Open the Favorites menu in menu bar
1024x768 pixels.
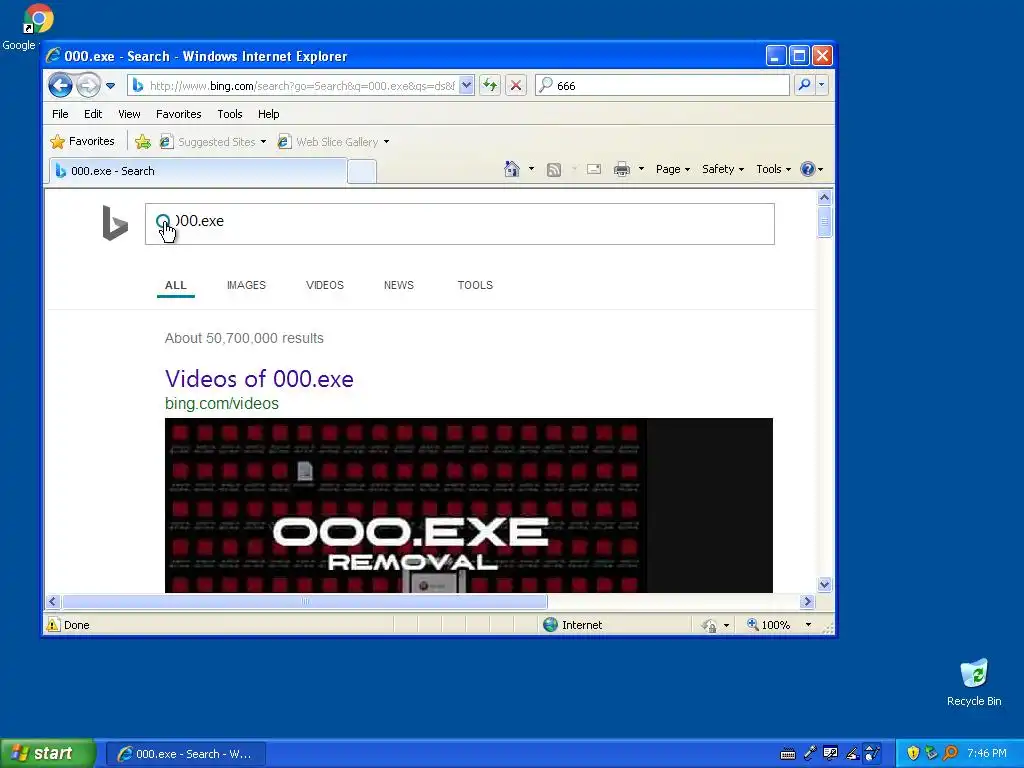178,114
